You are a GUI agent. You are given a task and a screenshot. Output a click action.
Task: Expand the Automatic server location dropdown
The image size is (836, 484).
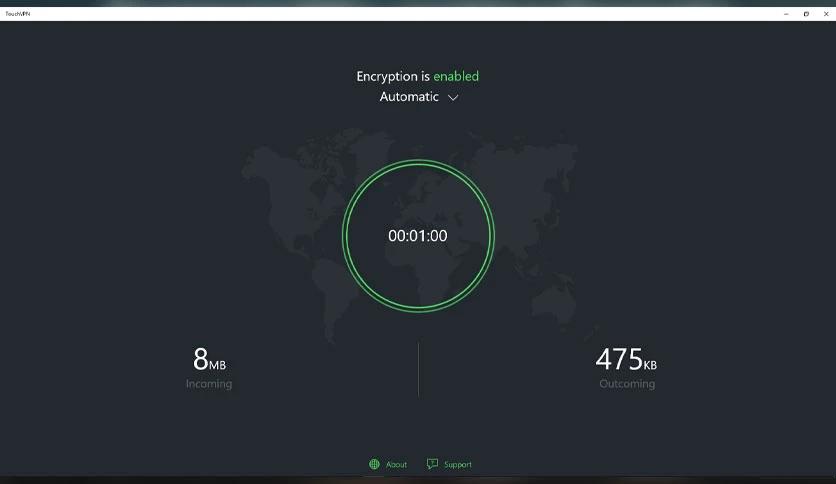(x=419, y=97)
